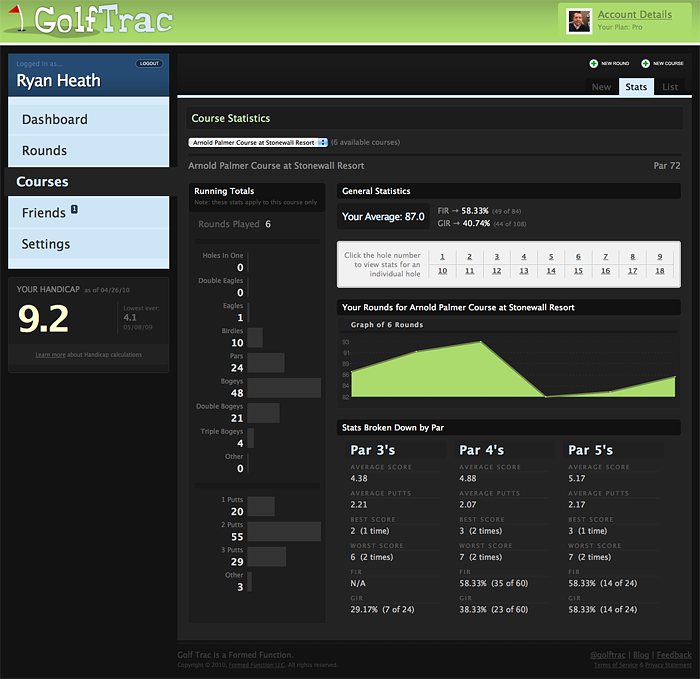Click the Par 72 label
This screenshot has width=700, height=679.
[667, 166]
